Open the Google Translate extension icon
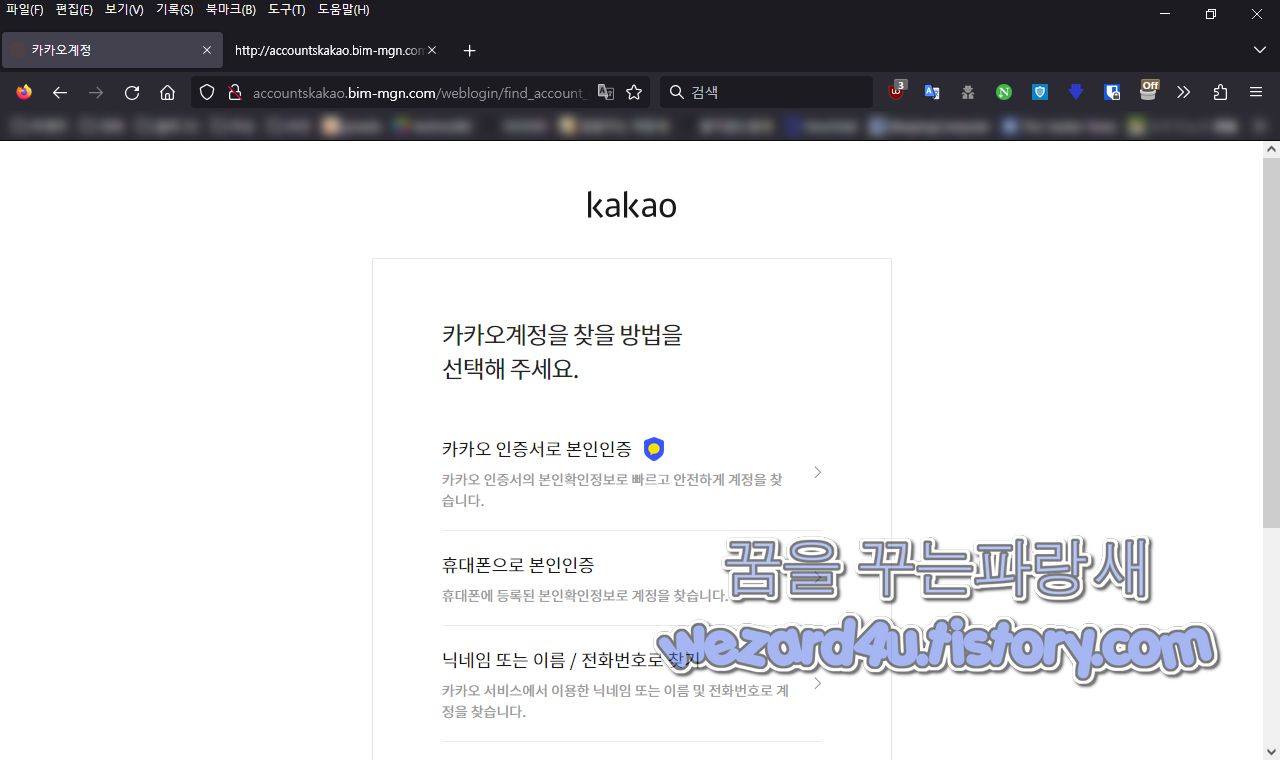Viewport: 1280px width, 760px height. pos(932,92)
